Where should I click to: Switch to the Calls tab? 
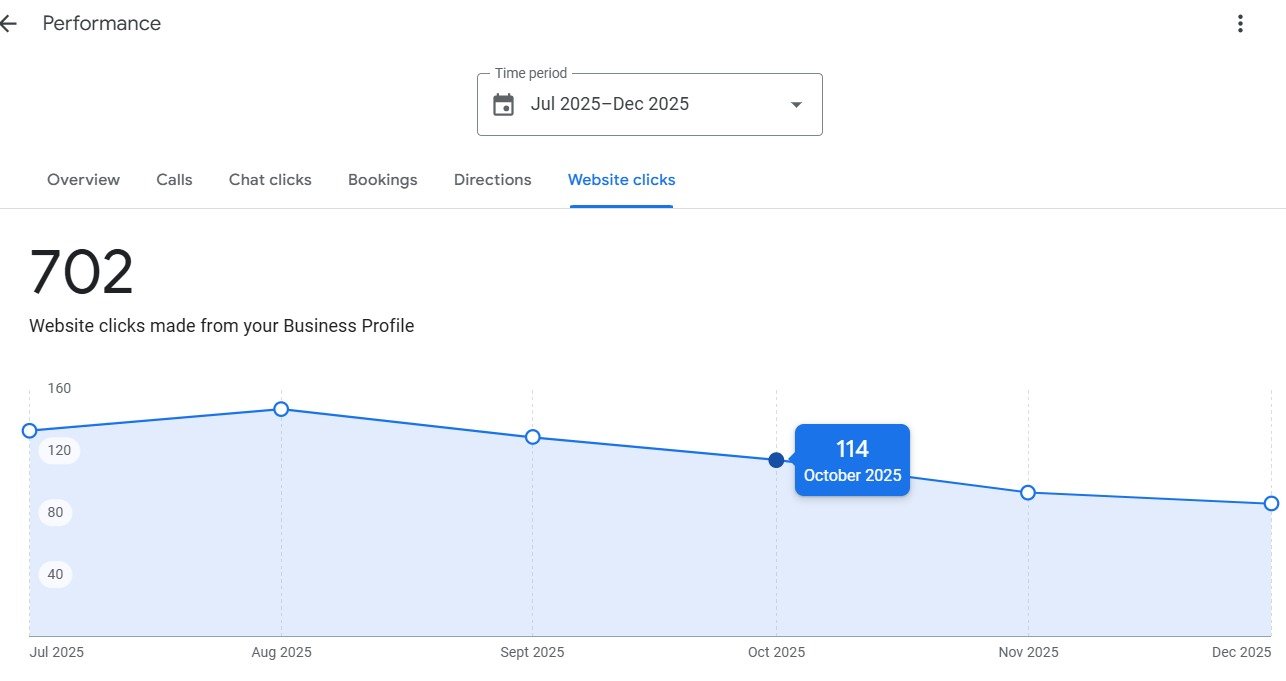coord(174,180)
